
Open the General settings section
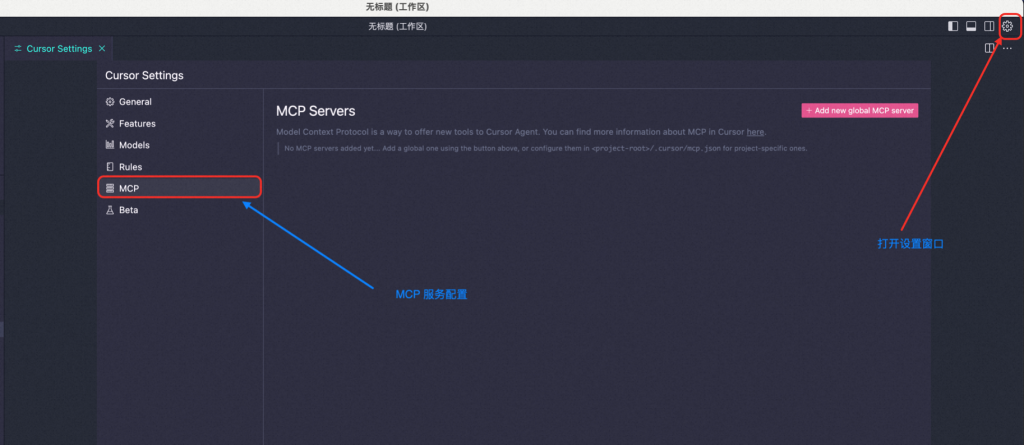(180, 102)
